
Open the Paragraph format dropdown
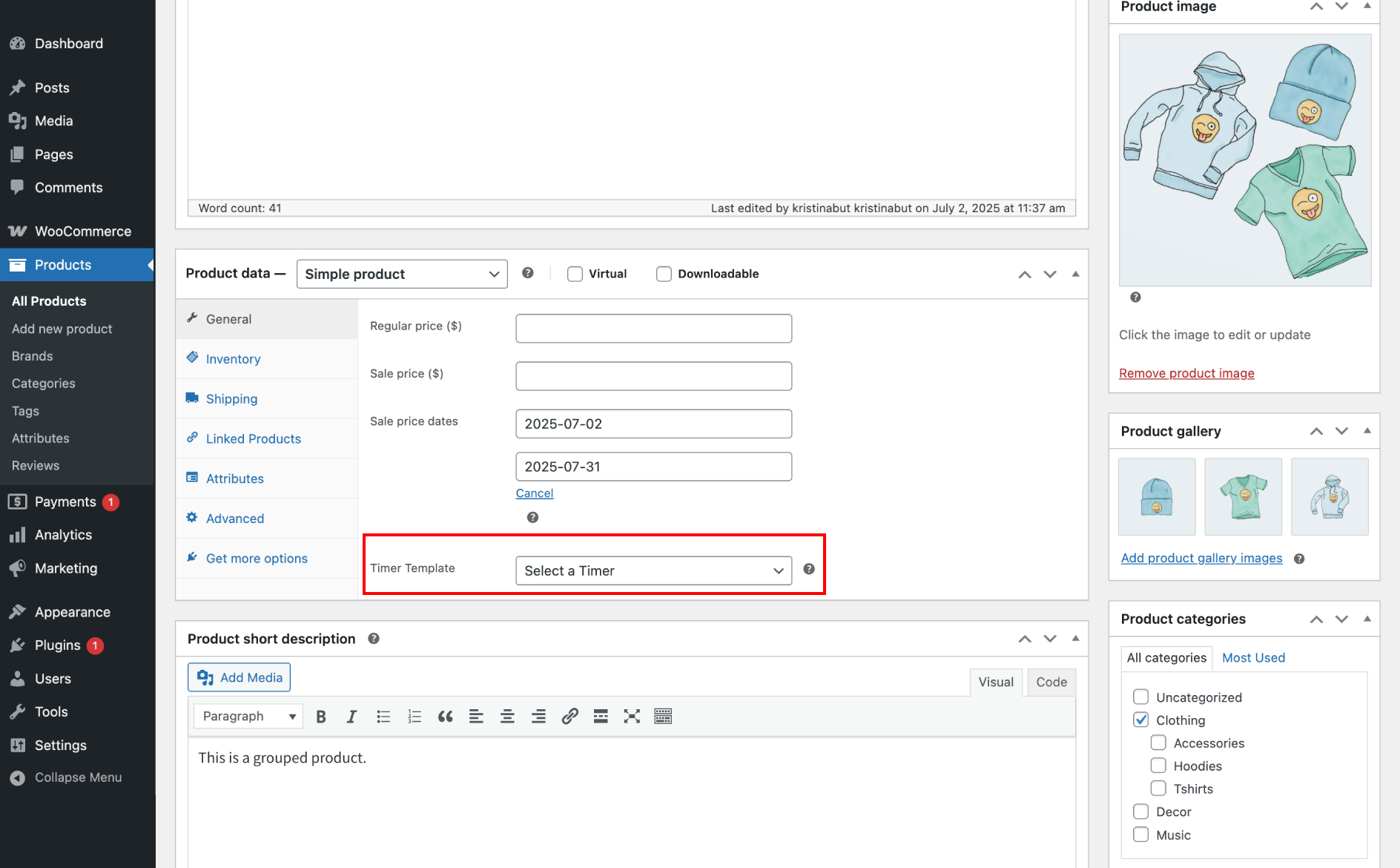coord(248,717)
